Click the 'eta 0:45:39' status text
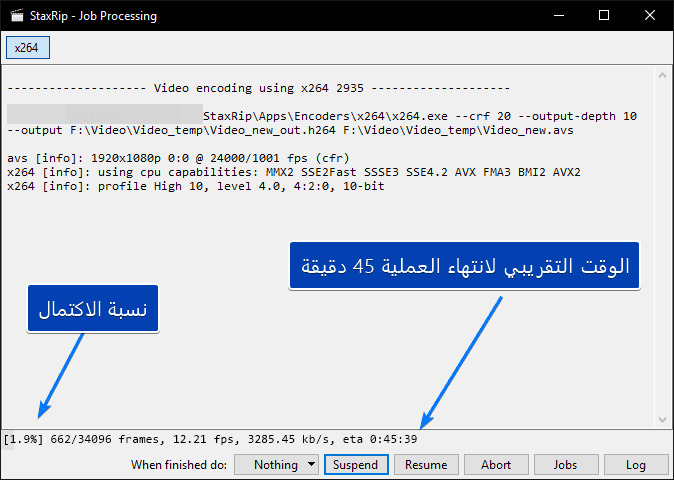 point(380,439)
